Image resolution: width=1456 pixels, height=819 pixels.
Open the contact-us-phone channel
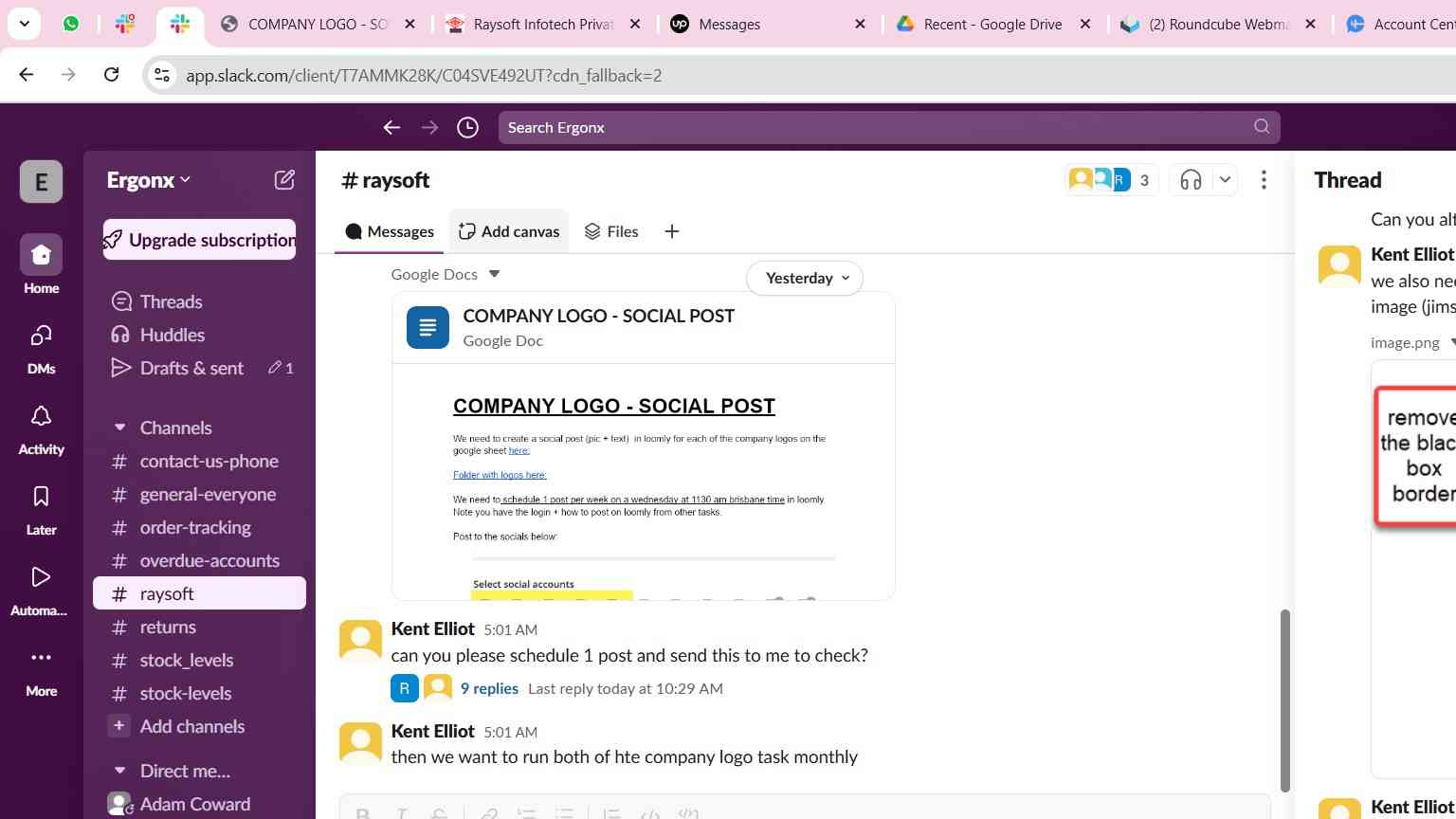[200, 461]
